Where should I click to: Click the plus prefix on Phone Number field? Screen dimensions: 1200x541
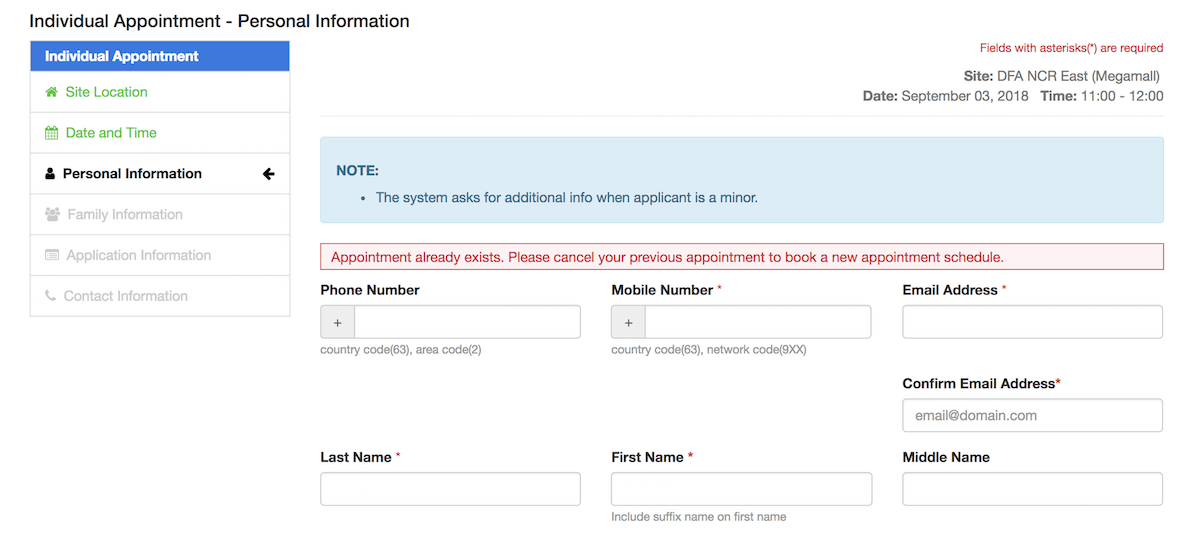click(337, 323)
